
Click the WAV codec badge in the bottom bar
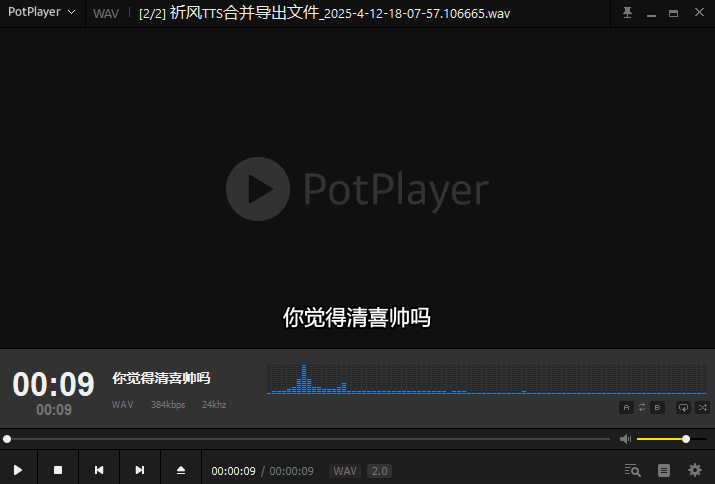tap(345, 471)
